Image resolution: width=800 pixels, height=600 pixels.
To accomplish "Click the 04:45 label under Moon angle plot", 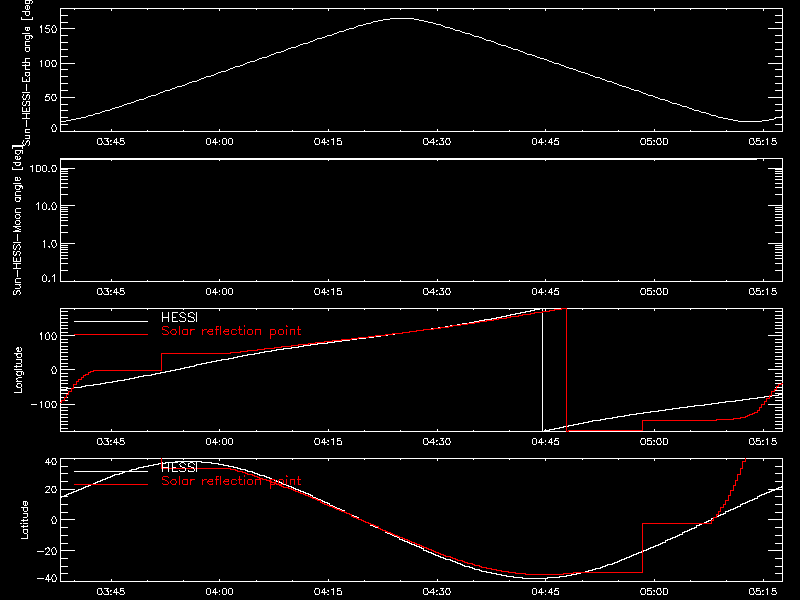I will click(x=545, y=292).
